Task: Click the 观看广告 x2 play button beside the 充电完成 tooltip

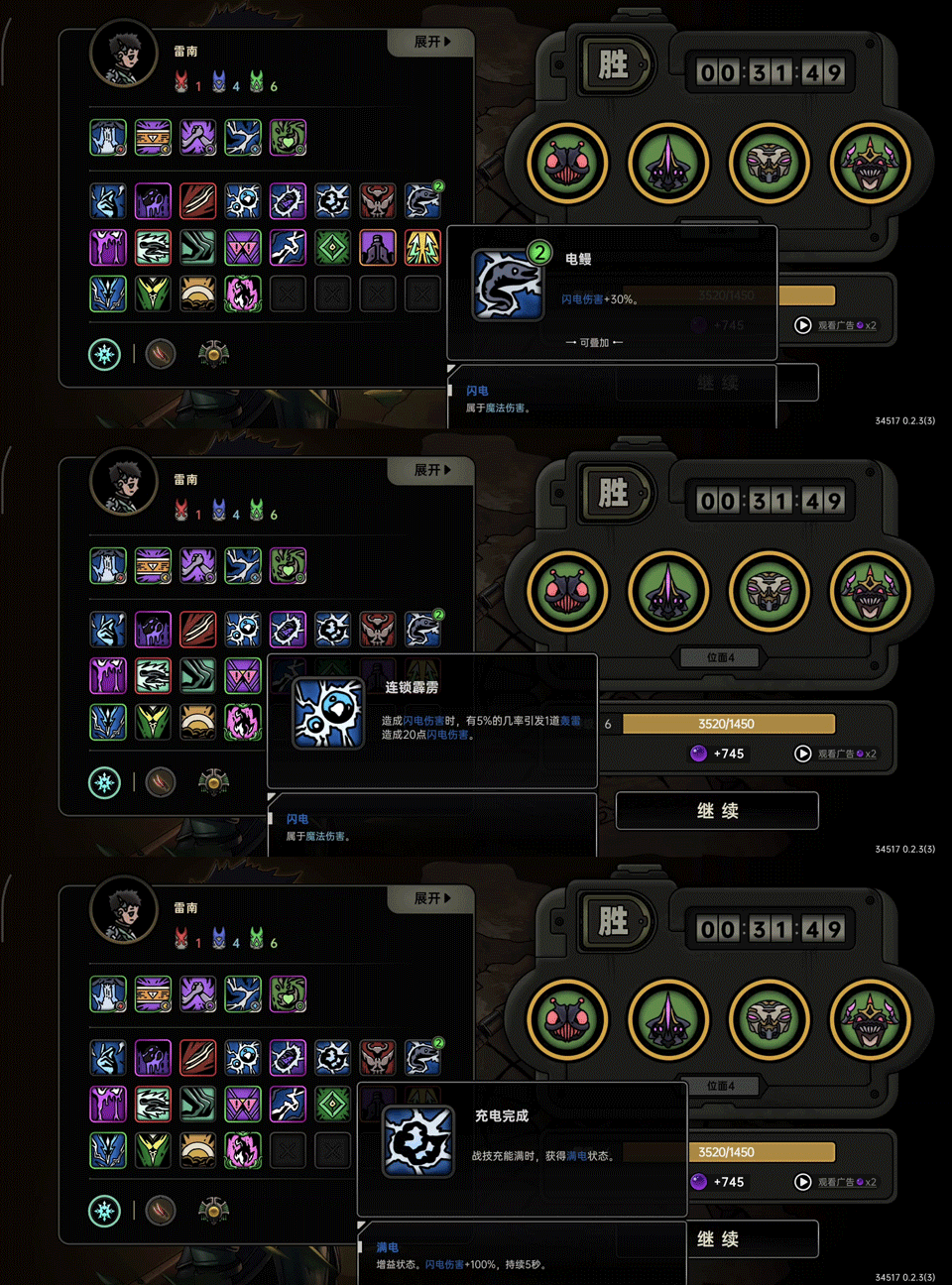Action: point(803,1182)
